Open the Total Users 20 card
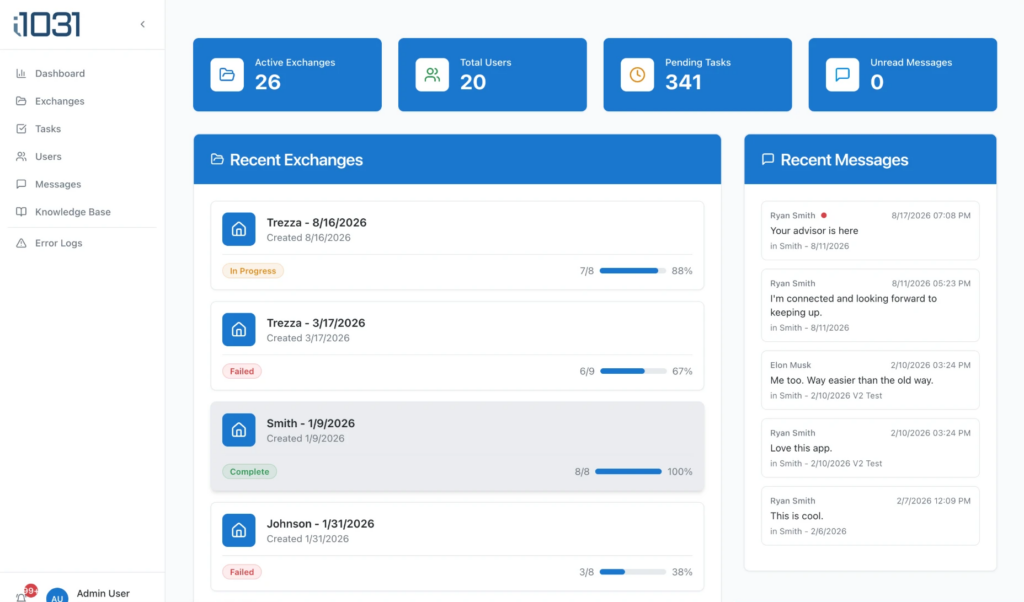Screen dimensions: 1024x602 pyautogui.click(x=492, y=74)
